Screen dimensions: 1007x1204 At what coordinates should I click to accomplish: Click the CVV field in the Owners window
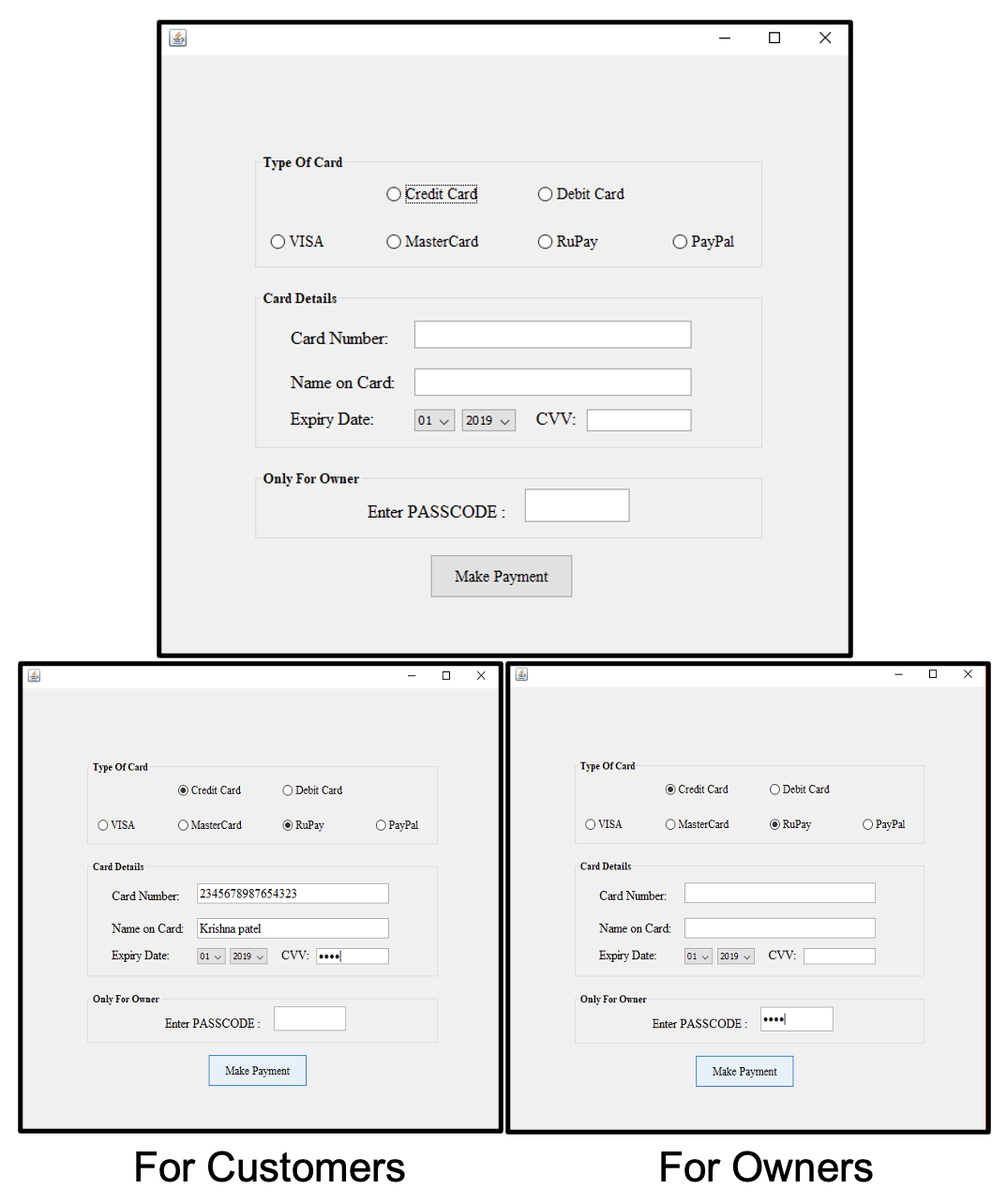839,956
